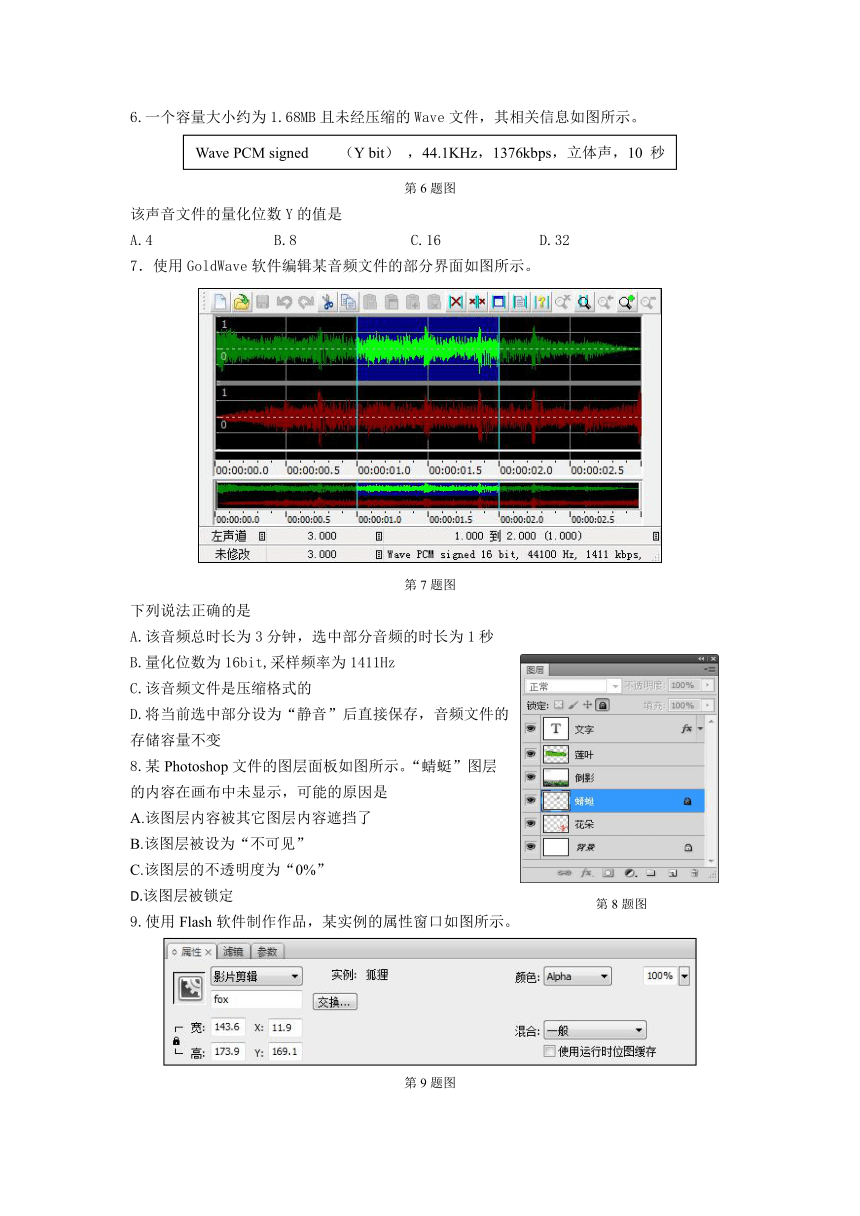Screen dimensions: 860x1216
Task: Click the Trim icon in GoldWave toolbar
Action: pyautogui.click(x=477, y=301)
